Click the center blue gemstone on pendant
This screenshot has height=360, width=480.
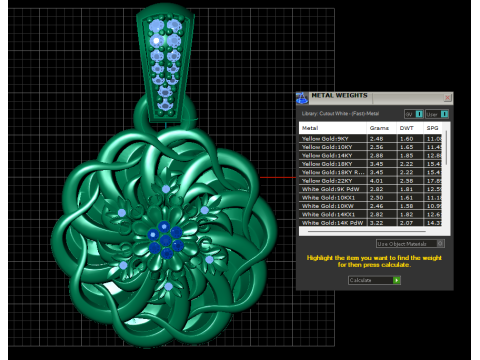166,240
